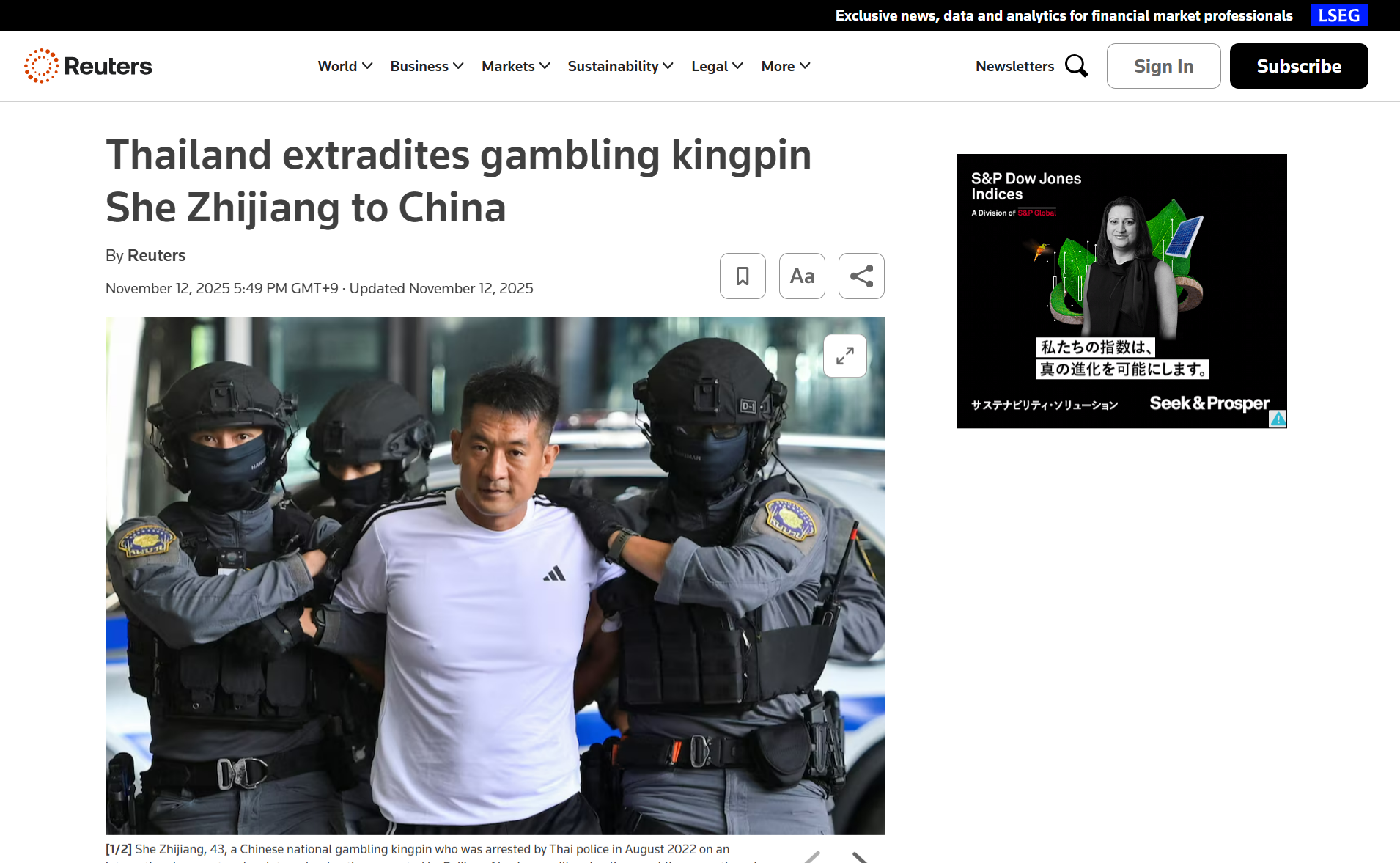Open the Legal menu
Image resolution: width=1400 pixels, height=863 pixels.
tap(717, 66)
